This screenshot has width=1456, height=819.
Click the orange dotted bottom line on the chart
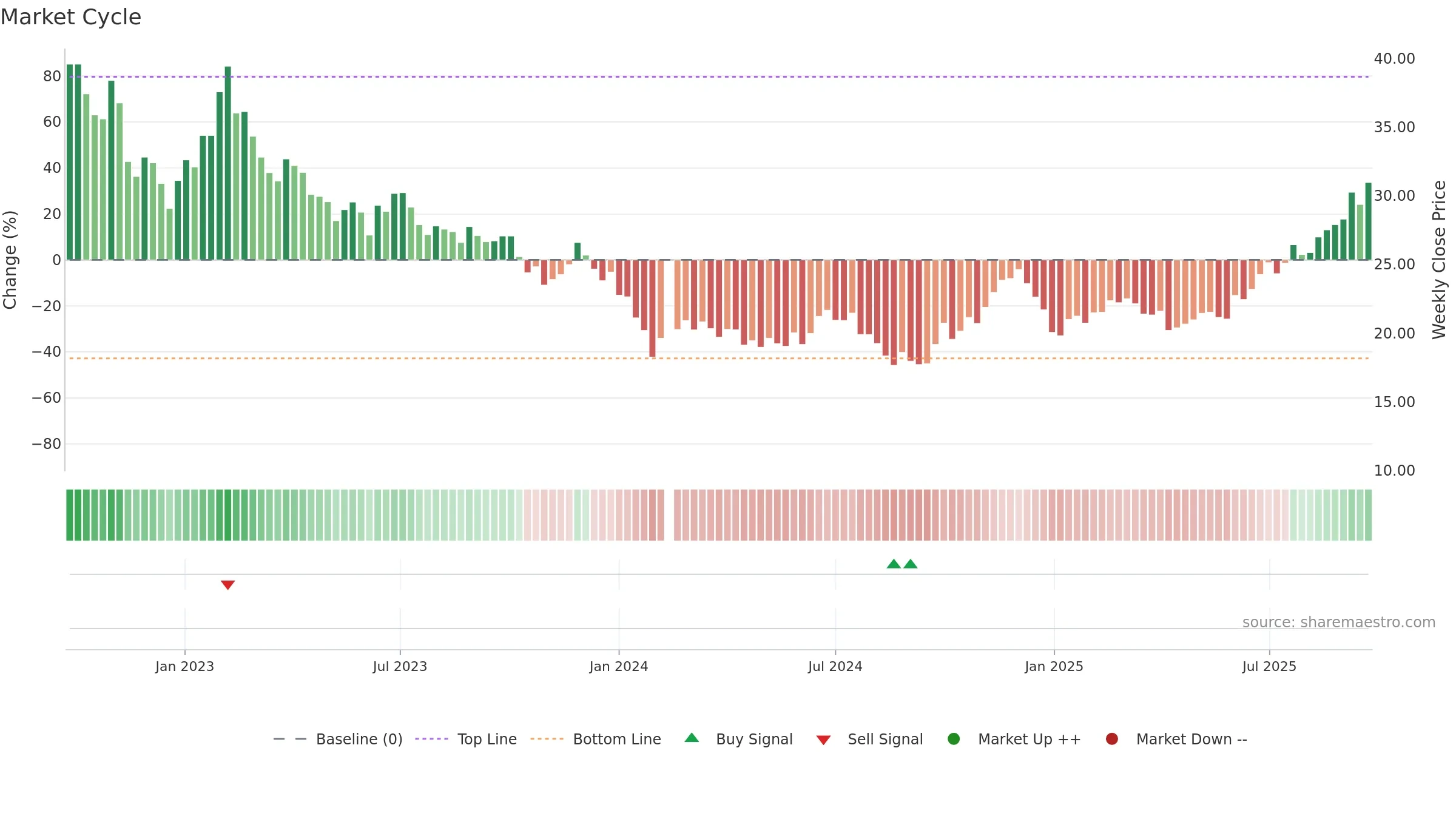[x=719, y=359]
